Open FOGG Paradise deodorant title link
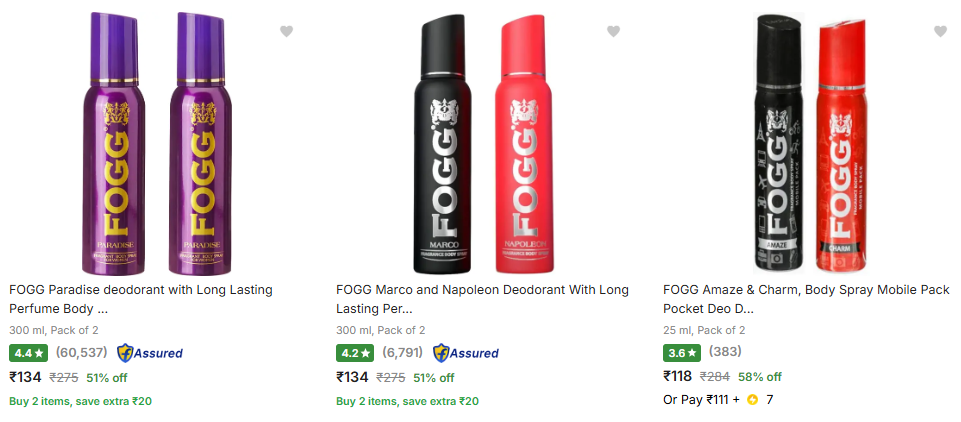The width and height of the screenshot is (961, 422). point(141,299)
